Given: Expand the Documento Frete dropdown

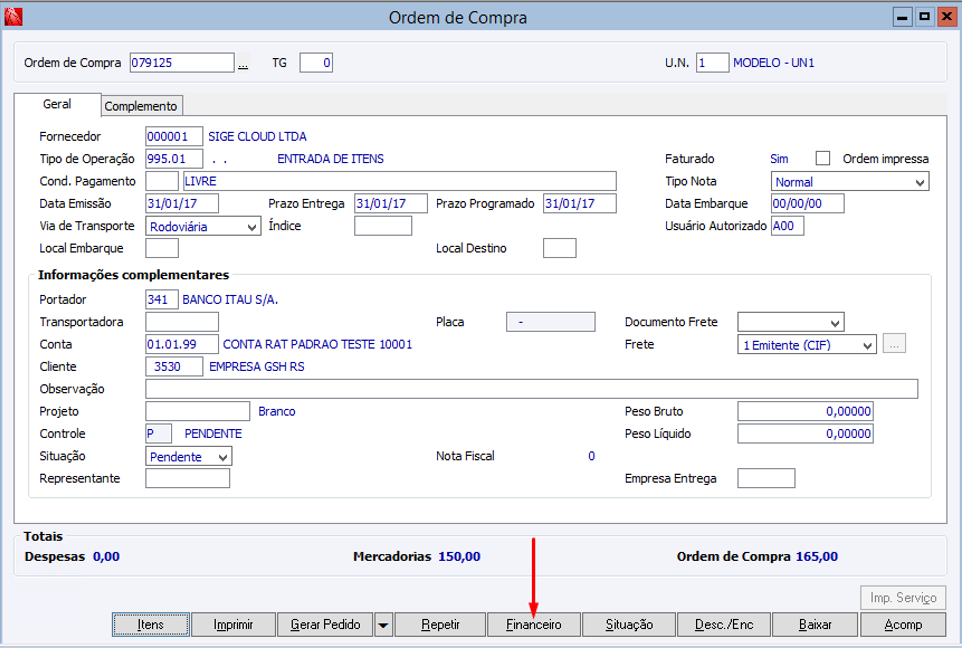Looking at the screenshot, I should point(790,322).
